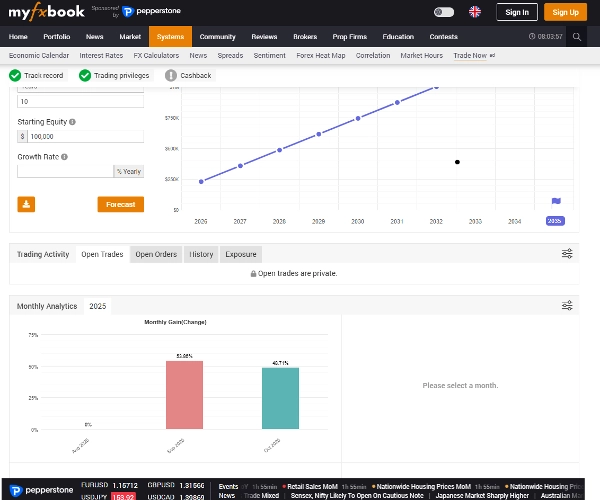600x500 pixels.
Task: Select the 2025 Monthly Analytics tab
Action: pyautogui.click(x=98, y=306)
